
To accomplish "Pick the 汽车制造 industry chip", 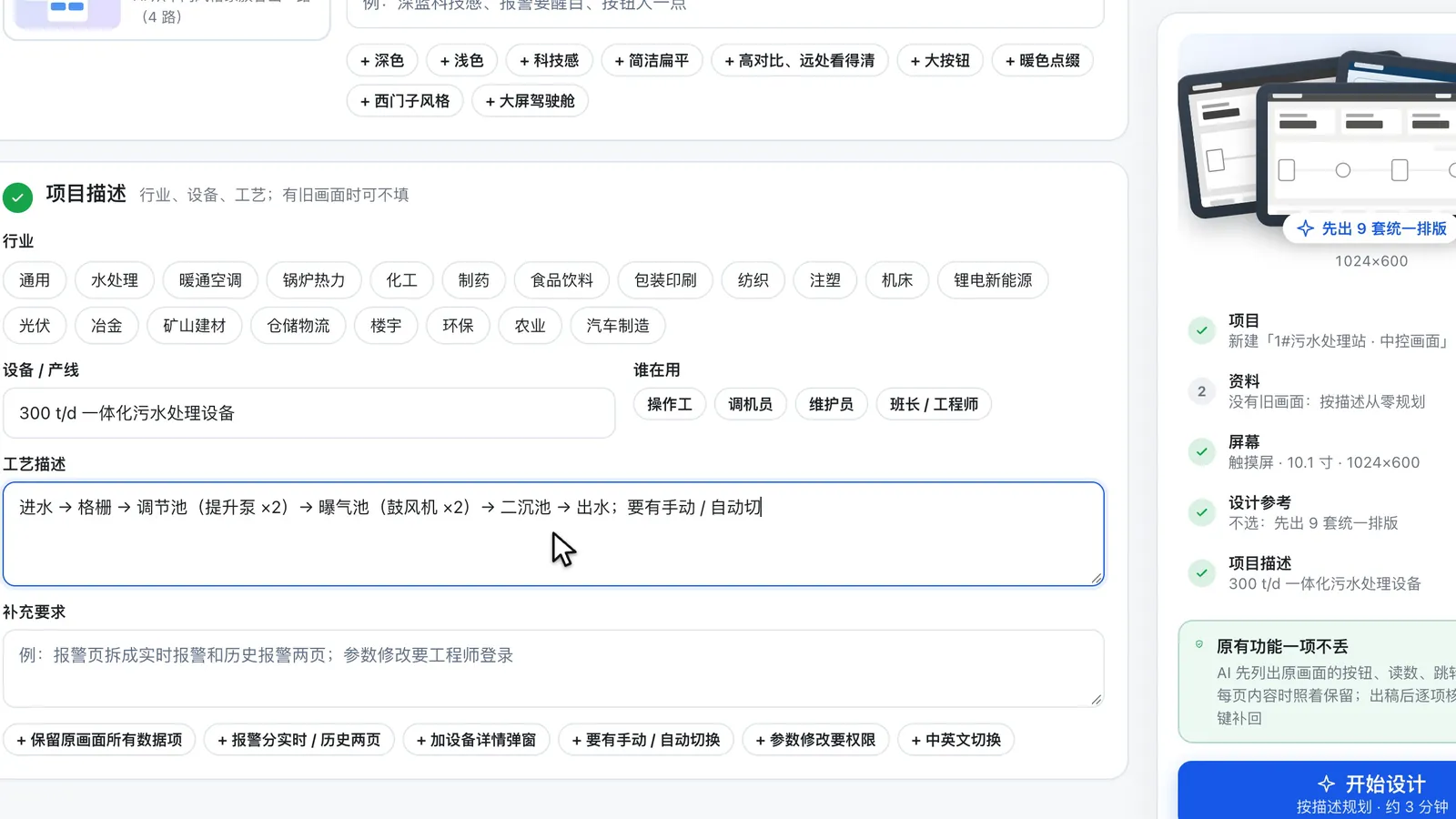I will pyautogui.click(x=618, y=326).
